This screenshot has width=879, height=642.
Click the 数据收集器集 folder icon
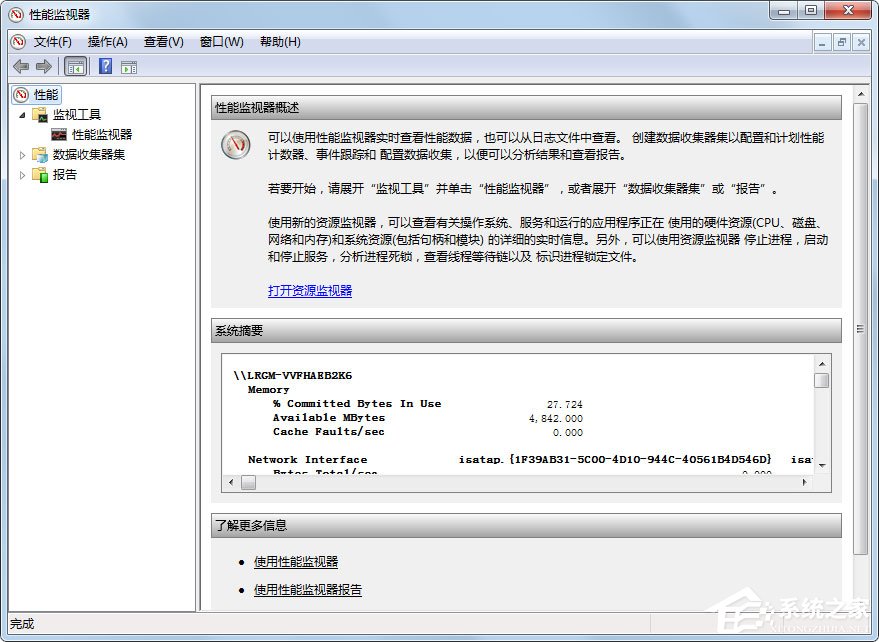click(42, 155)
